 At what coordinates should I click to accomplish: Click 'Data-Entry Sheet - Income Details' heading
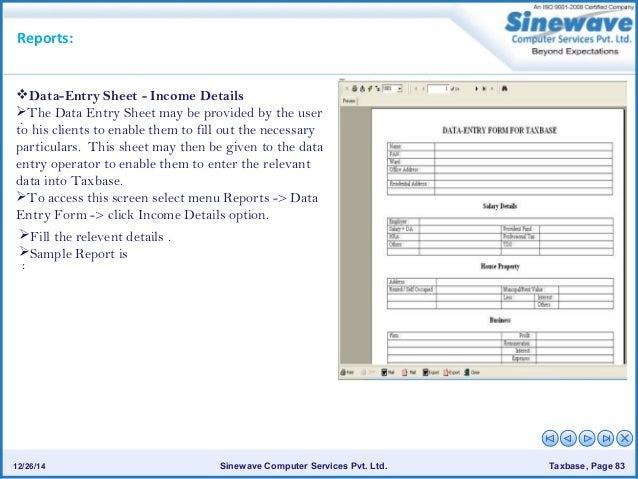(136, 96)
